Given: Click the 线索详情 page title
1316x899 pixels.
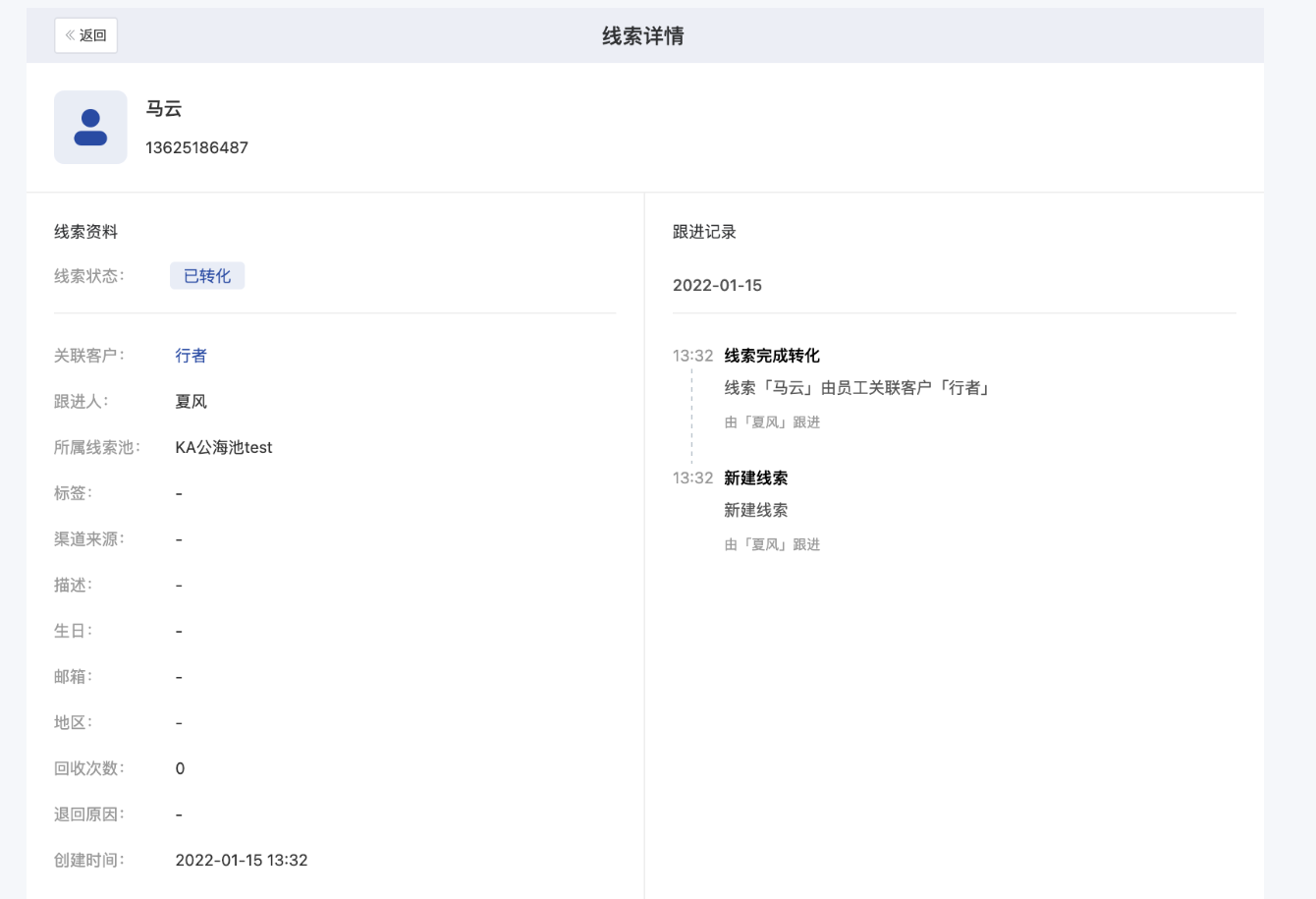Looking at the screenshot, I should click(x=643, y=36).
